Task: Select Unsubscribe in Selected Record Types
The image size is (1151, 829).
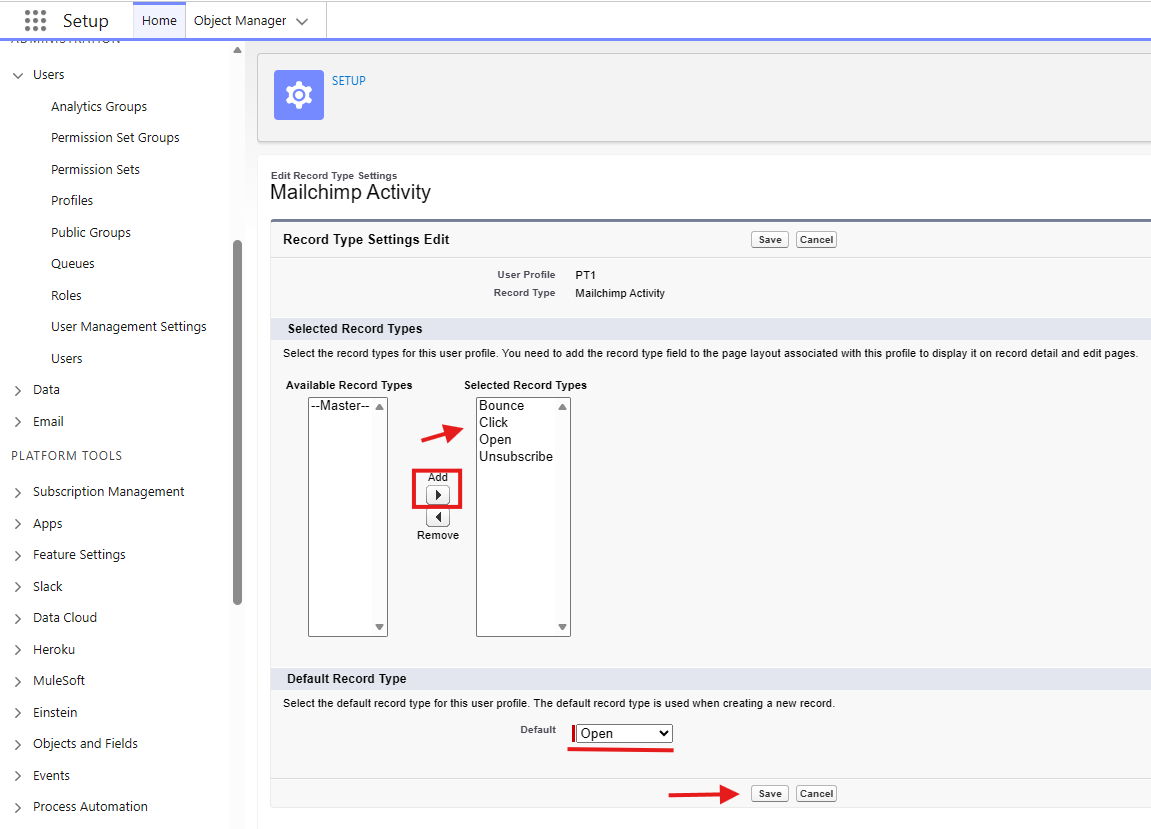Action: click(516, 457)
